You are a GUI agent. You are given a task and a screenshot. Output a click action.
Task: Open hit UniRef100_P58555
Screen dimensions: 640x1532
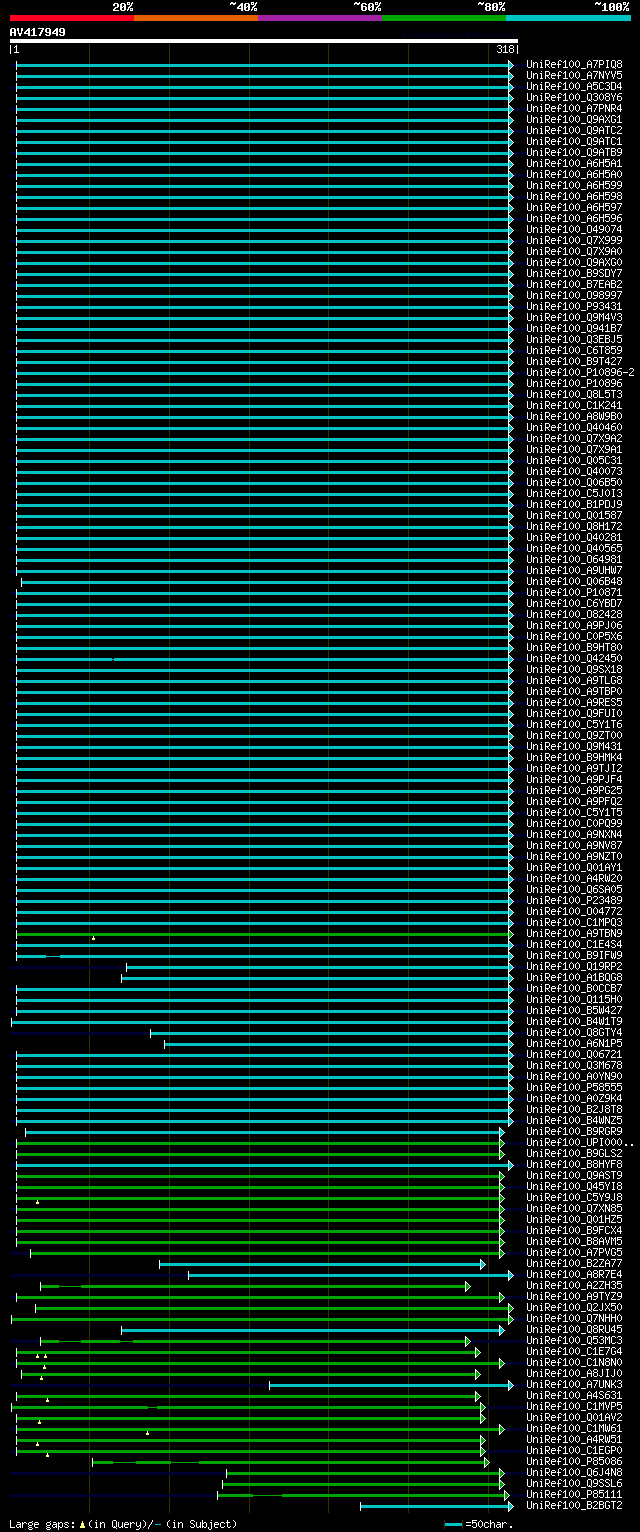tap(574, 1087)
